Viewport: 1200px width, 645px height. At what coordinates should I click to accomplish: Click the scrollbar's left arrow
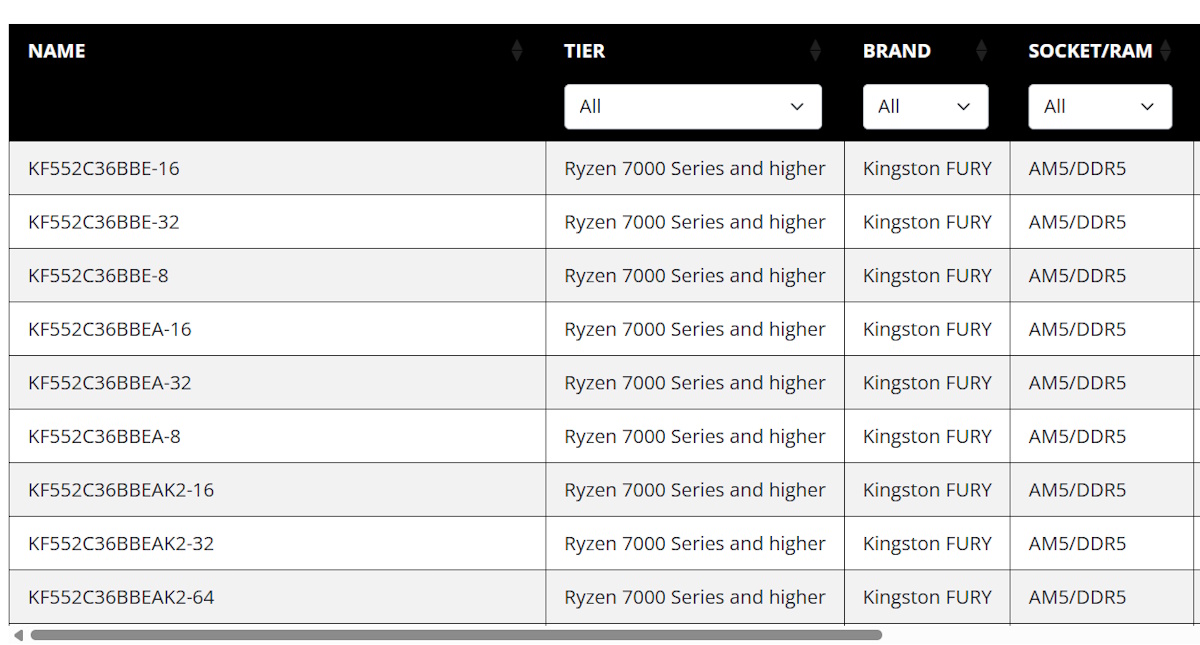[x=18, y=635]
